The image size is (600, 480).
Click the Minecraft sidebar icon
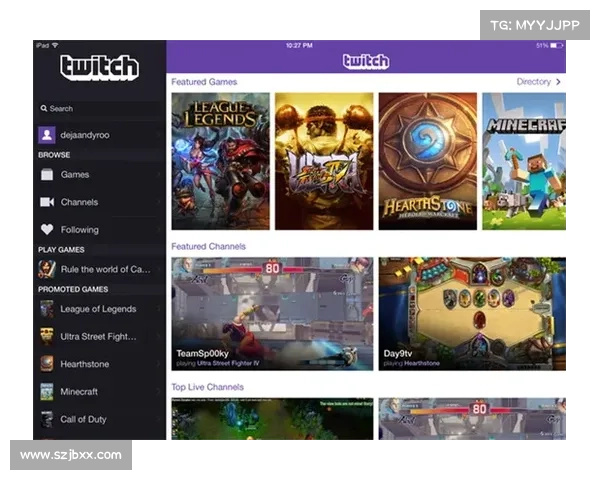tap(47, 392)
